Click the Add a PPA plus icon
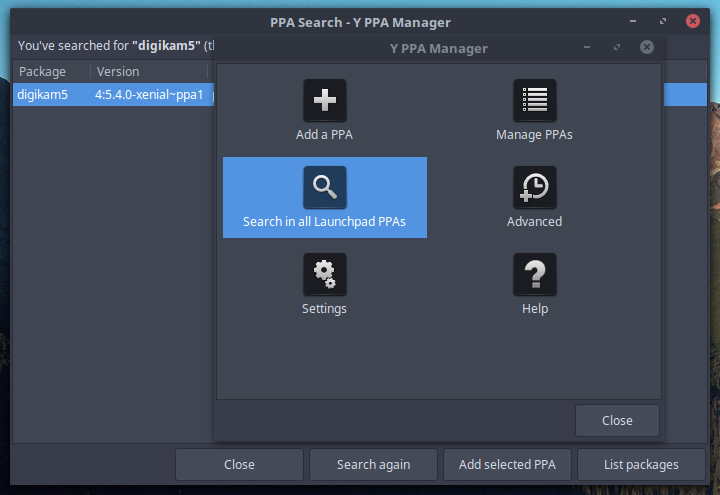 pyautogui.click(x=325, y=101)
